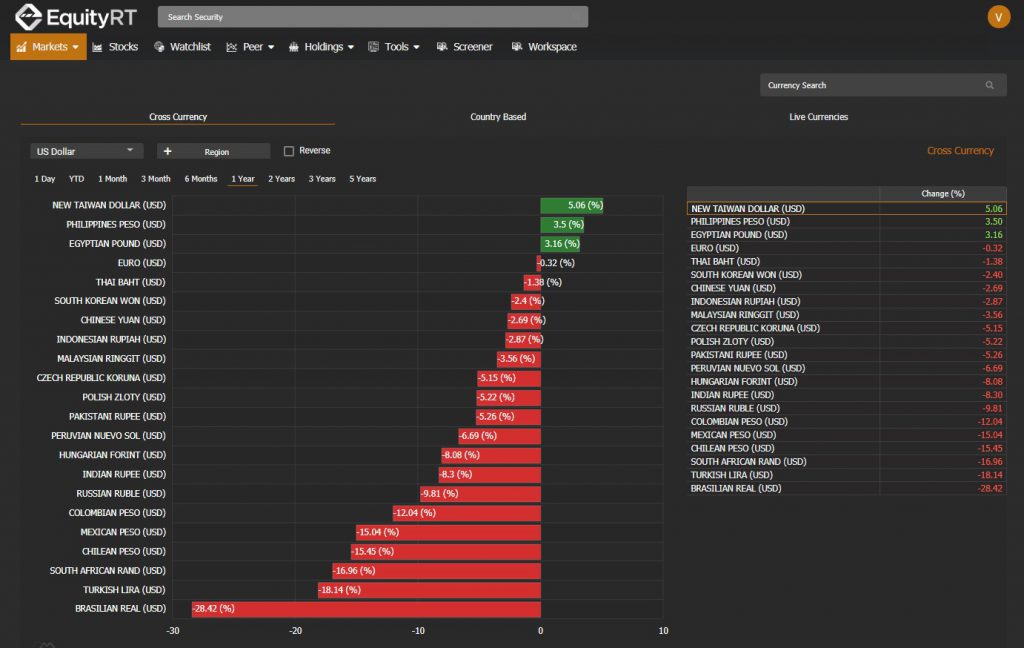
Task: Select the 5 Years period
Action: (x=362, y=179)
